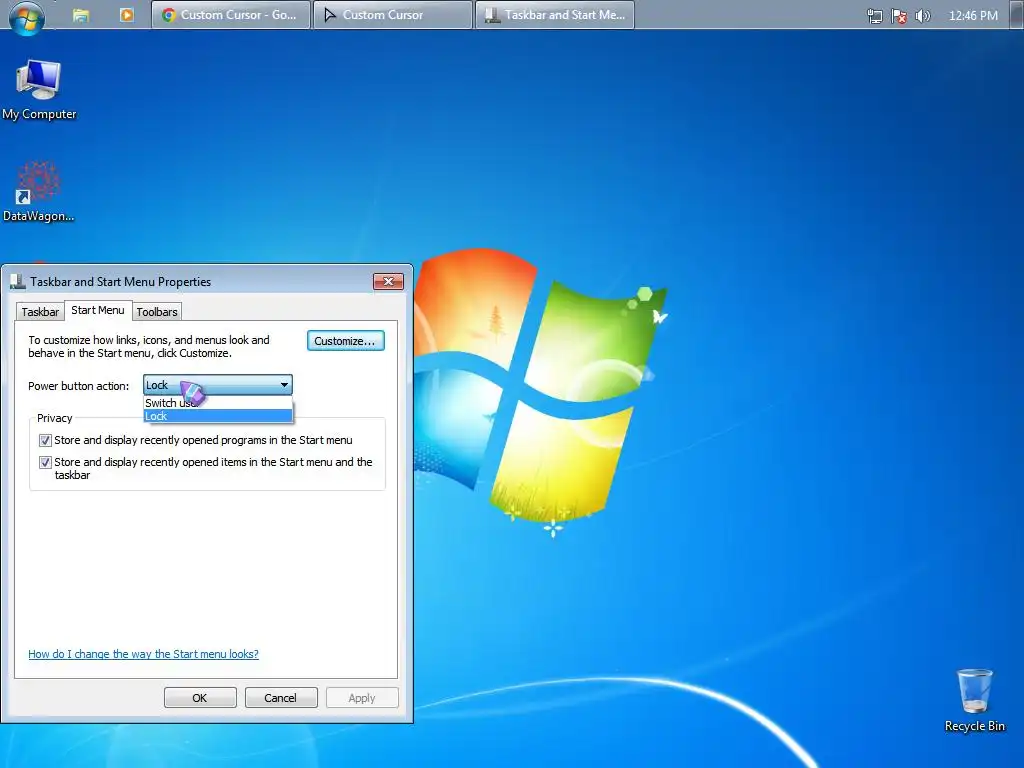
Task: Select My Computer desktop icon
Action: click(39, 90)
